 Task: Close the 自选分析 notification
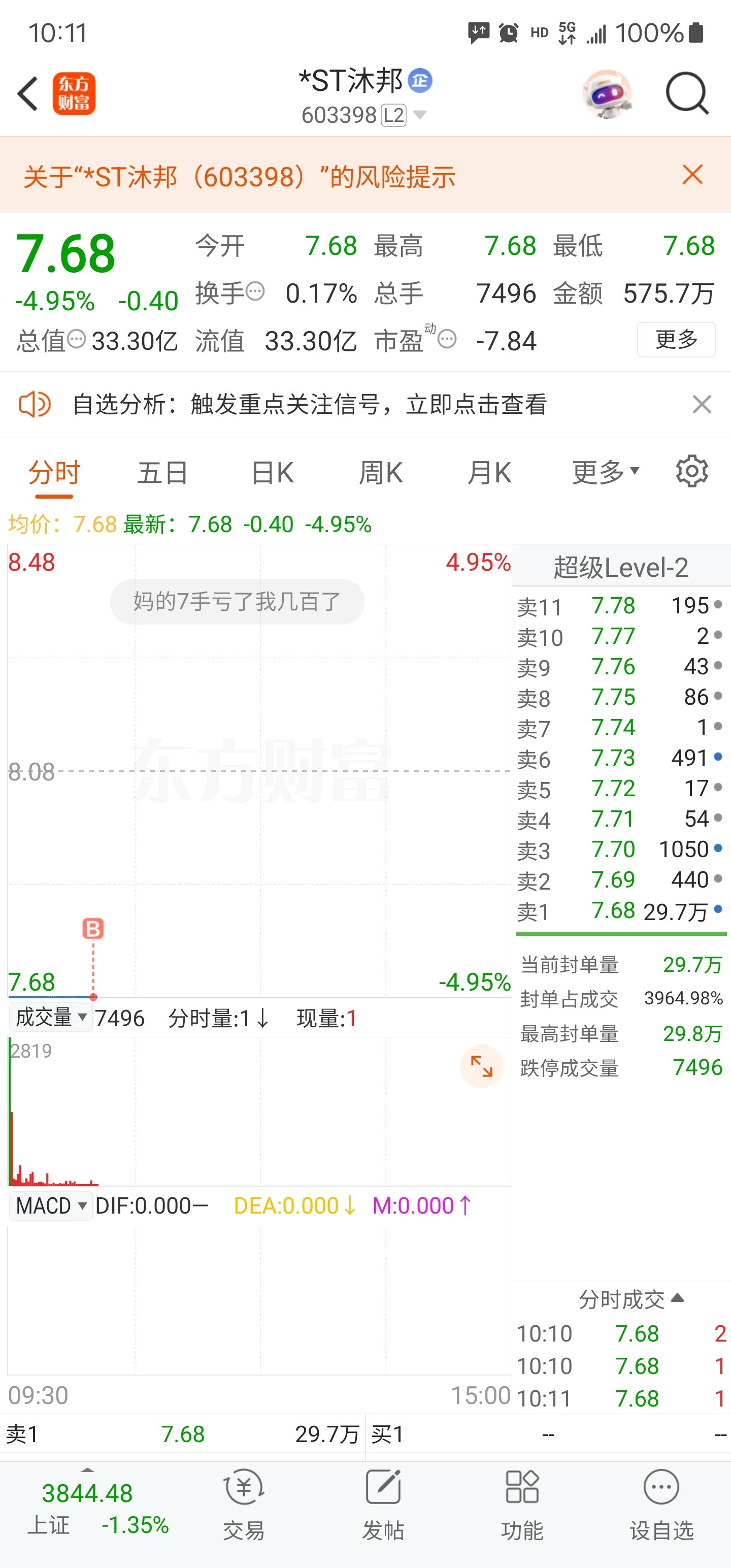pyautogui.click(x=702, y=404)
